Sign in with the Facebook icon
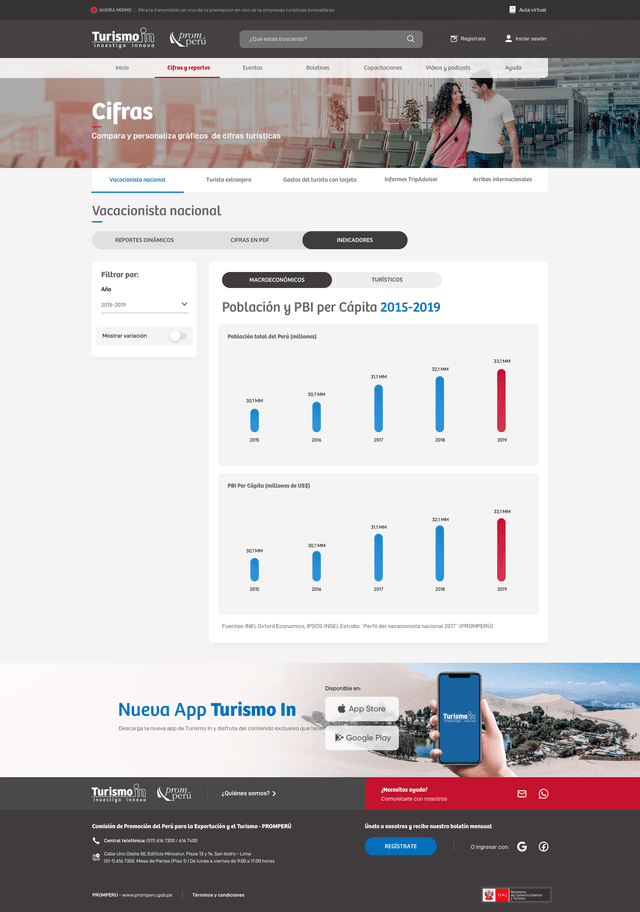640x912 pixels. [543, 846]
